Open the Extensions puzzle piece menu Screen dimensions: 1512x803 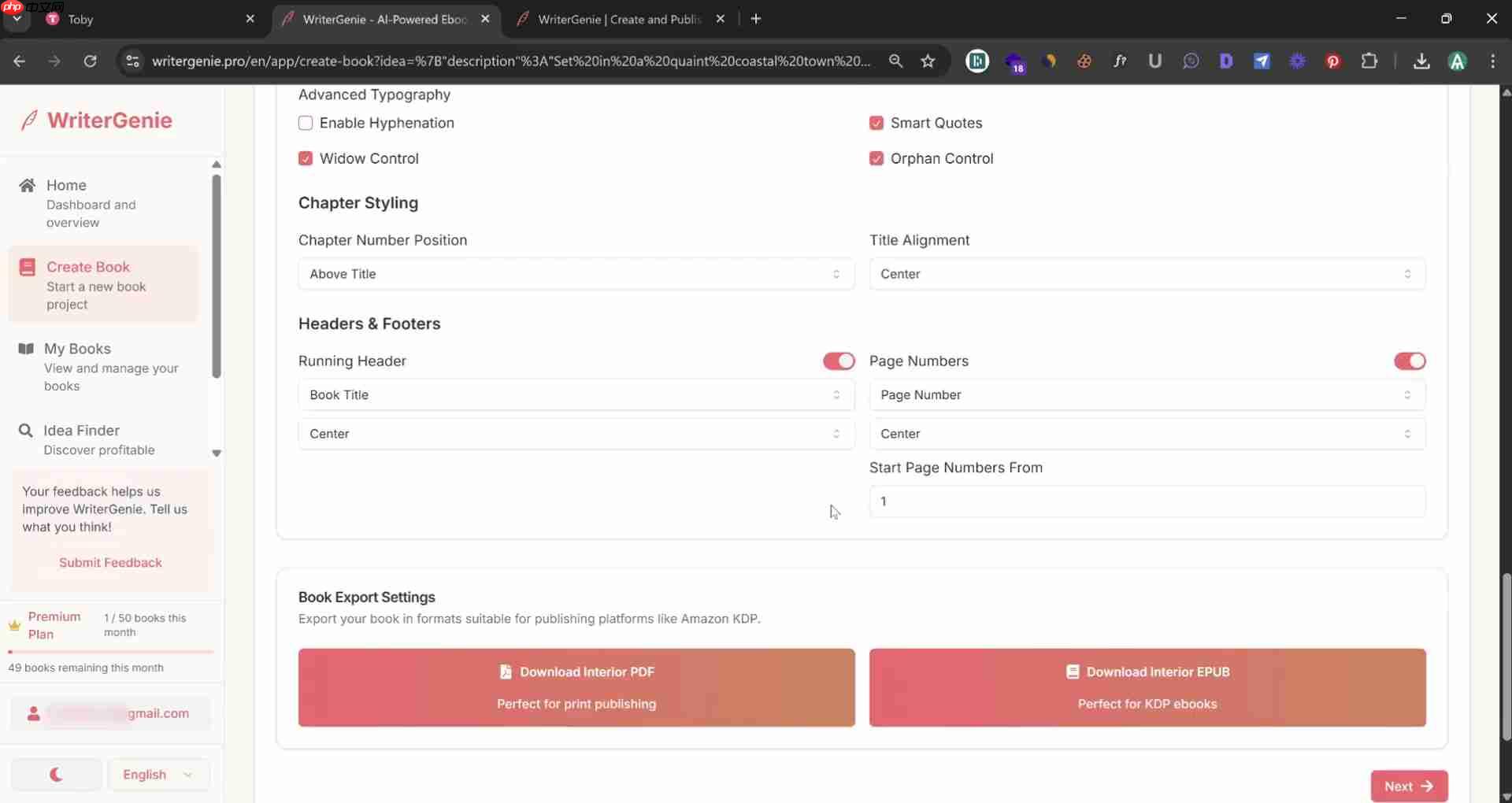(1369, 61)
